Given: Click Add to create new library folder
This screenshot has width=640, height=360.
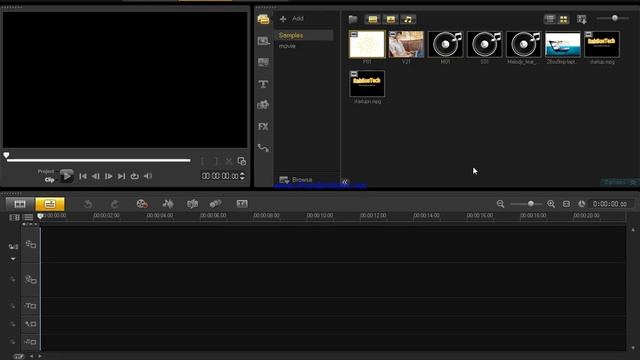Looking at the screenshot, I should (x=292, y=19).
